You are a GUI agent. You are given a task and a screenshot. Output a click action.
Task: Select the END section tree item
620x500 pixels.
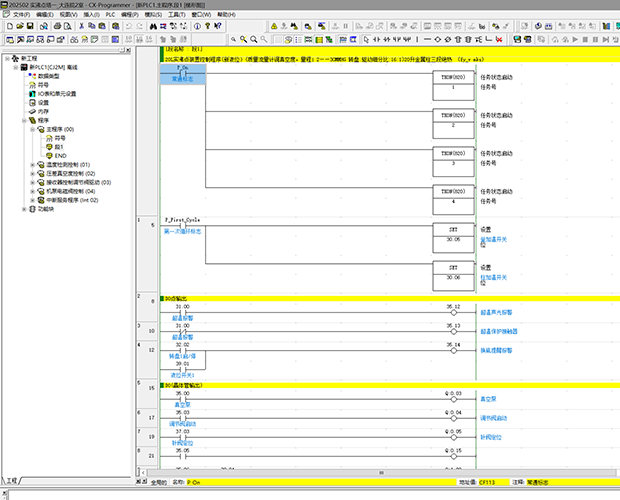point(60,156)
